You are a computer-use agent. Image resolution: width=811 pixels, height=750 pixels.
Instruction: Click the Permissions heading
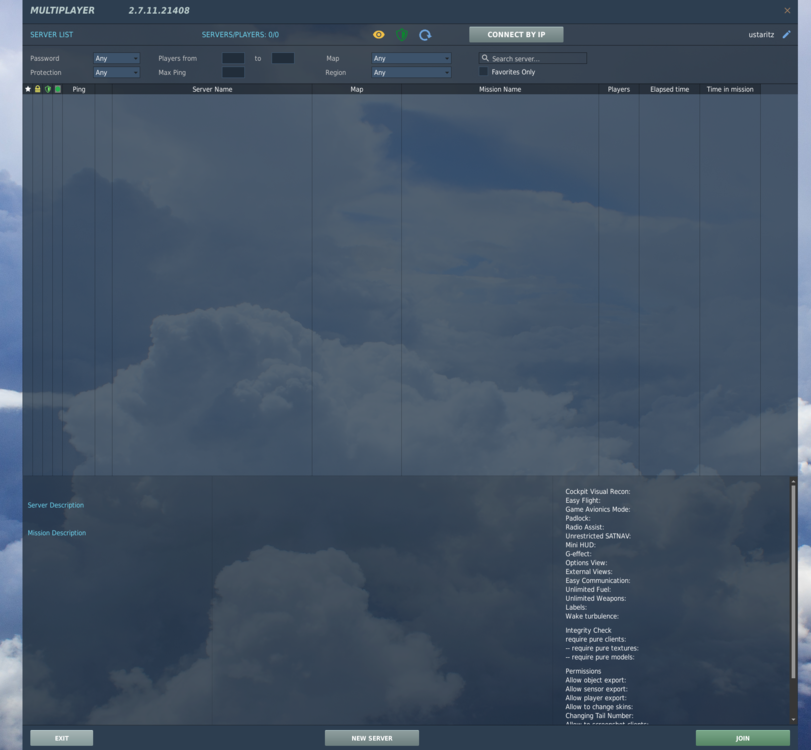coord(583,671)
